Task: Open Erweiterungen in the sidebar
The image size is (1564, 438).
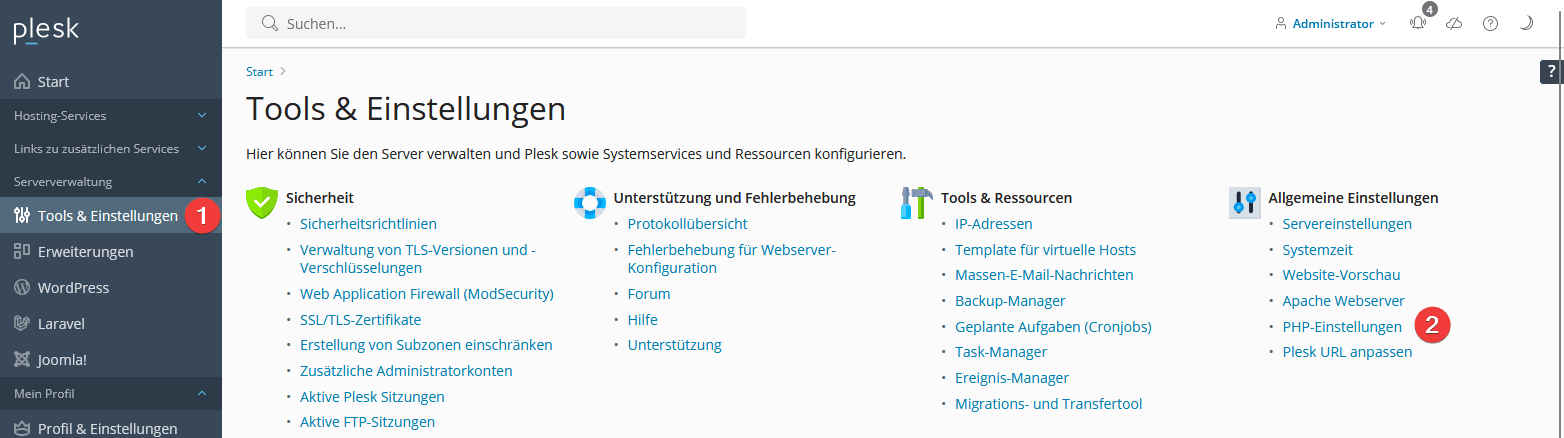Action: tap(111, 251)
